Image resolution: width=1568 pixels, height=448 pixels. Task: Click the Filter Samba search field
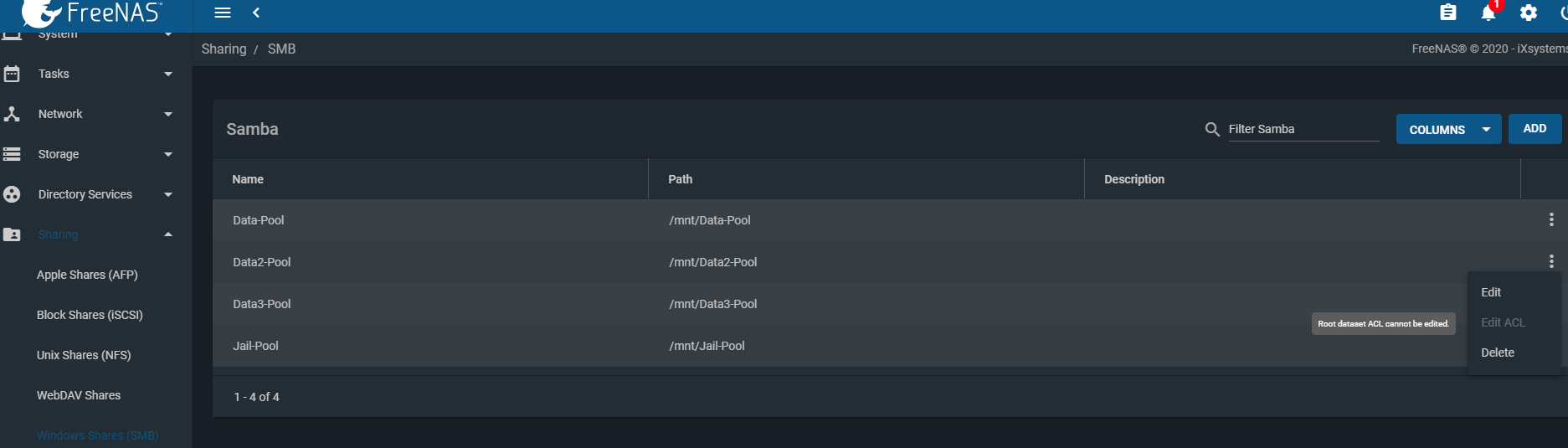1303,129
